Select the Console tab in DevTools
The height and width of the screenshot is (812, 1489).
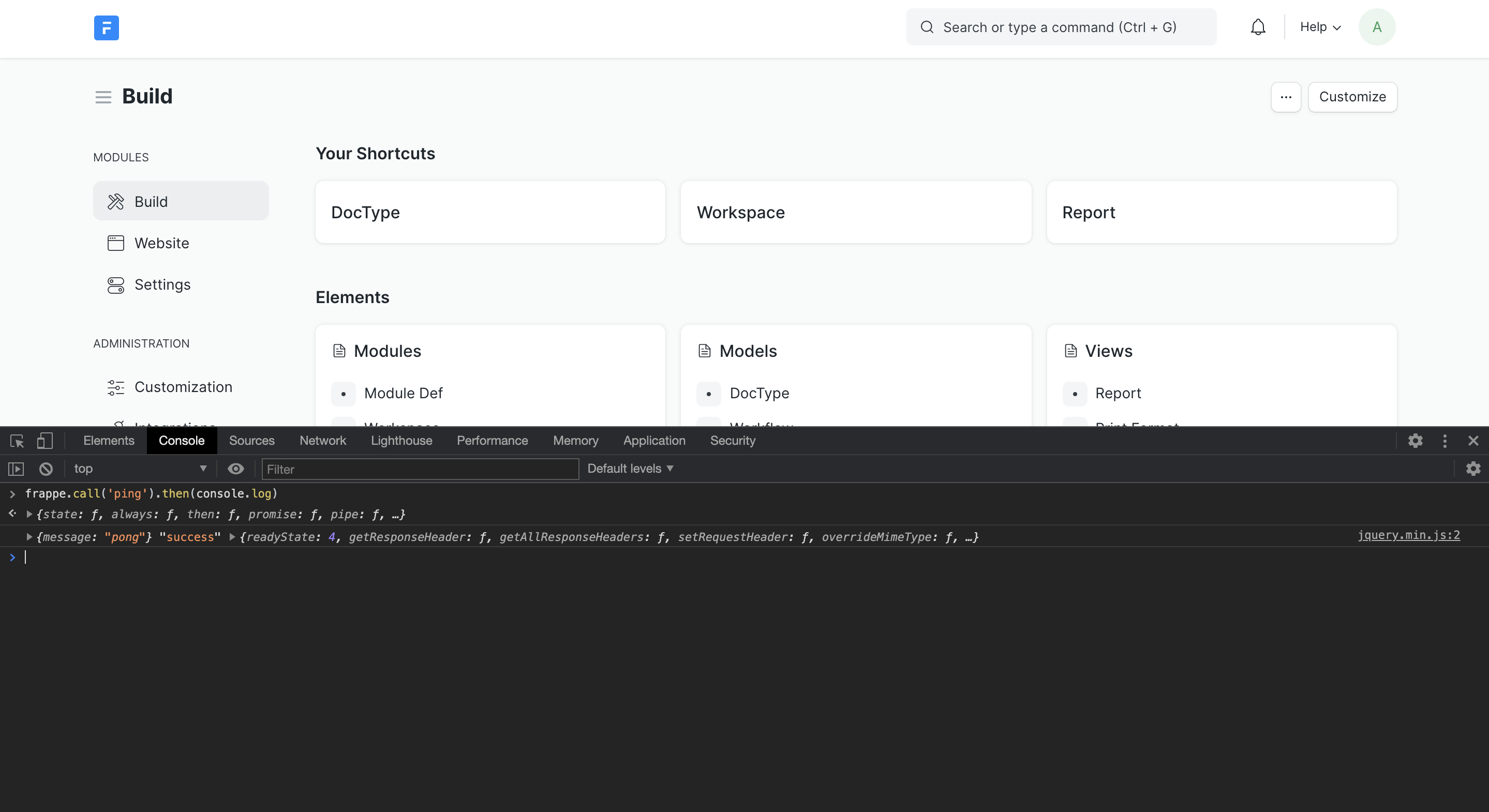click(181, 440)
